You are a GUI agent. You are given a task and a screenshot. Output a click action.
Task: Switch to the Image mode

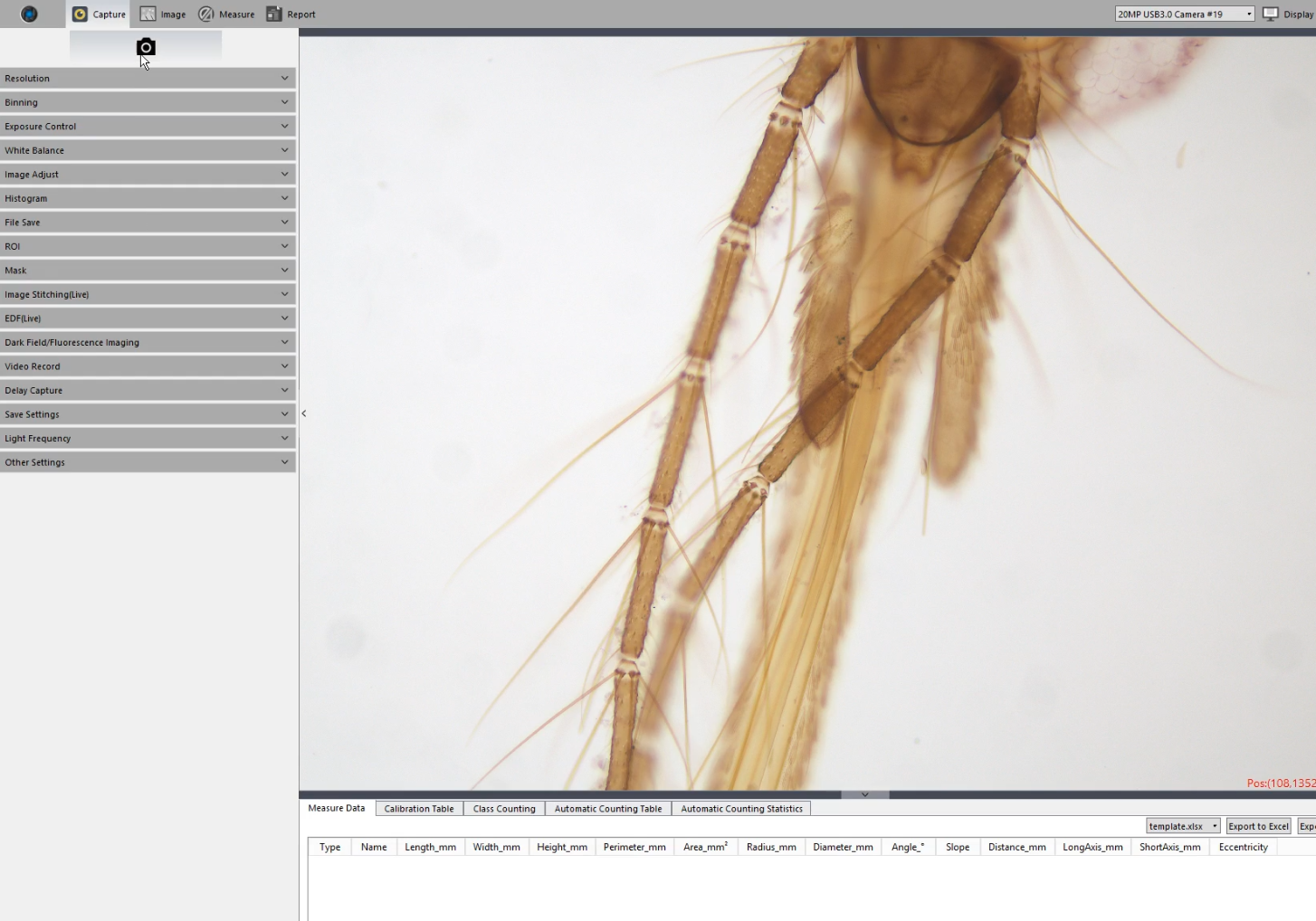pos(163,14)
